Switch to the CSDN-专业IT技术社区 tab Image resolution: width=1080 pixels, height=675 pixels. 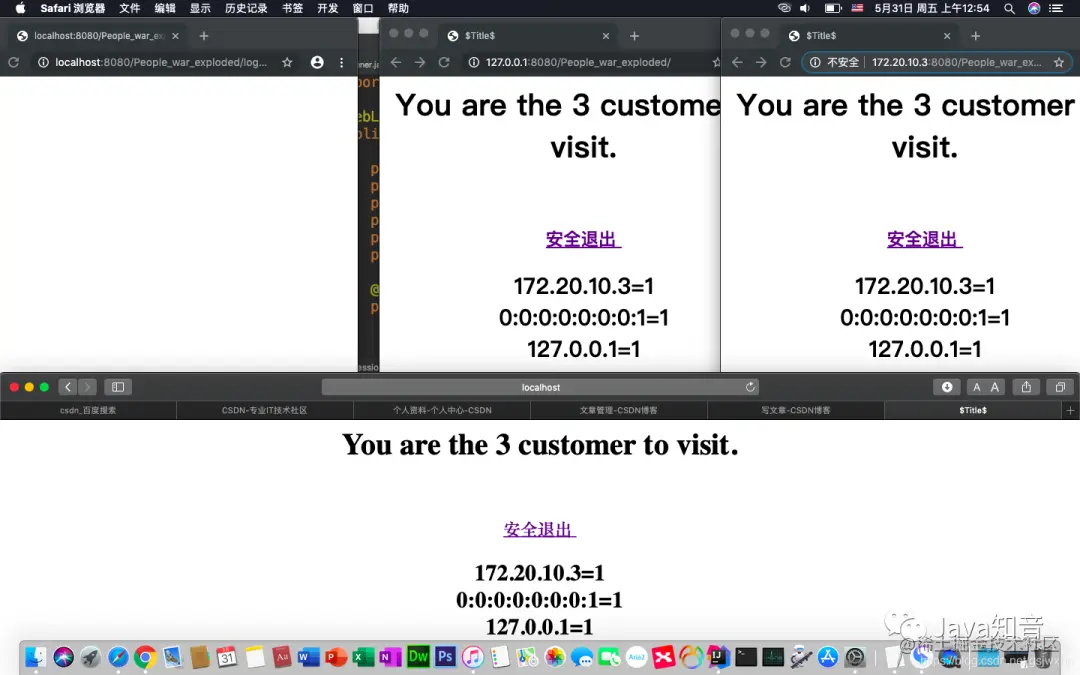(x=264, y=411)
